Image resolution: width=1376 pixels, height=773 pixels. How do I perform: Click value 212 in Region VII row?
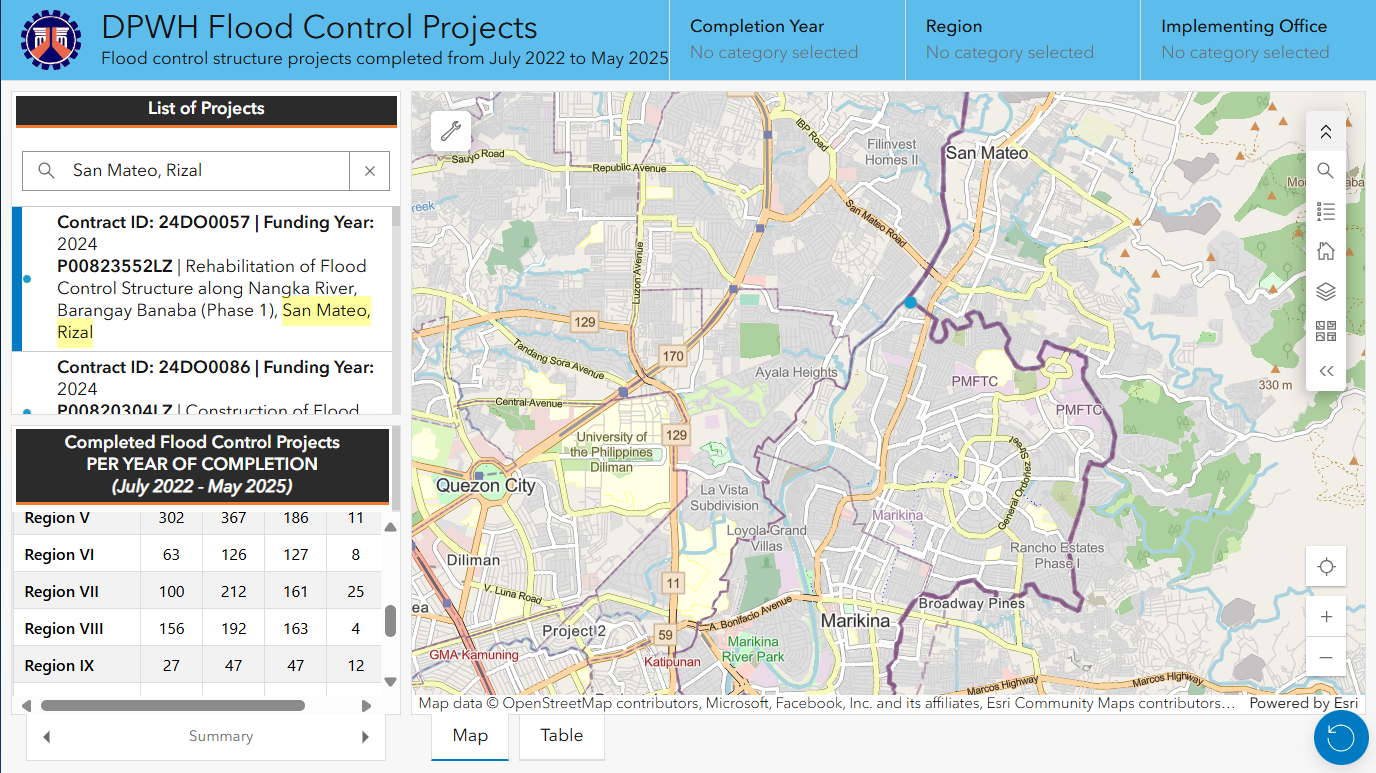coord(234,592)
